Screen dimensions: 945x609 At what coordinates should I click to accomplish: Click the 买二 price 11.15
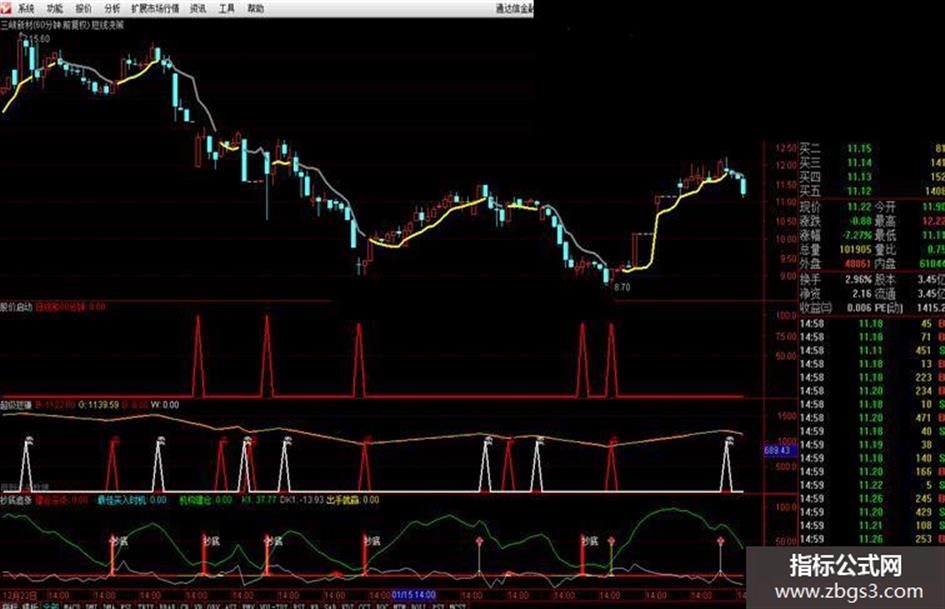pos(859,148)
